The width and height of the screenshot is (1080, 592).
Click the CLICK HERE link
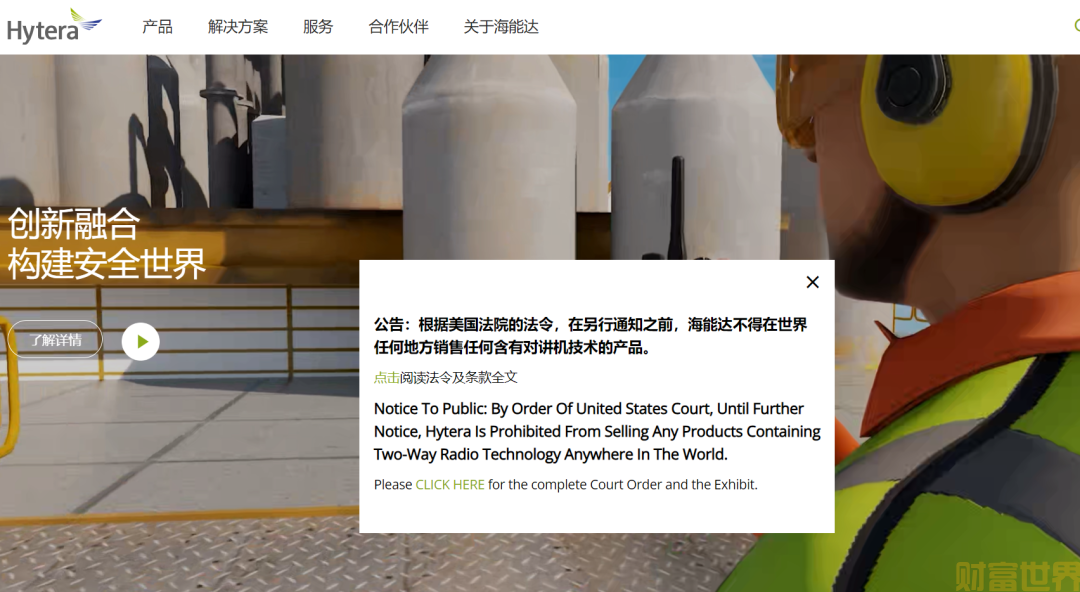tap(450, 484)
